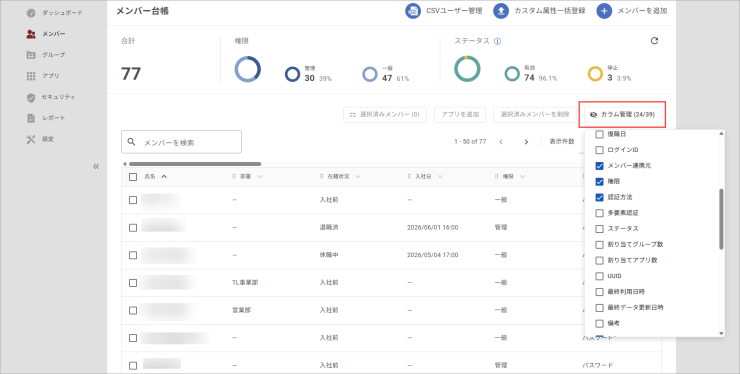Click the column list vertical scrollbar thumb

tap(721, 219)
